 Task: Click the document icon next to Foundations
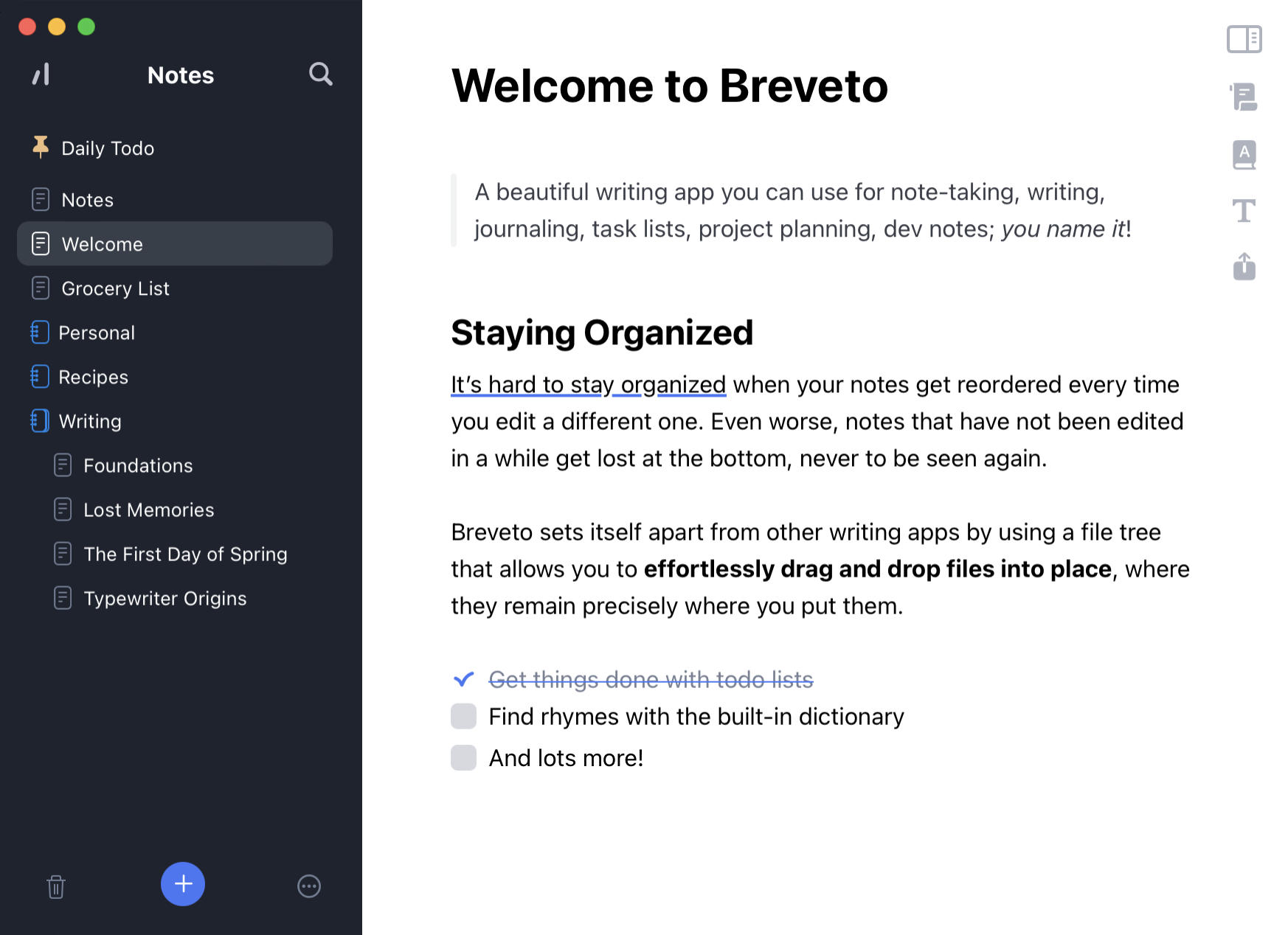tap(63, 465)
